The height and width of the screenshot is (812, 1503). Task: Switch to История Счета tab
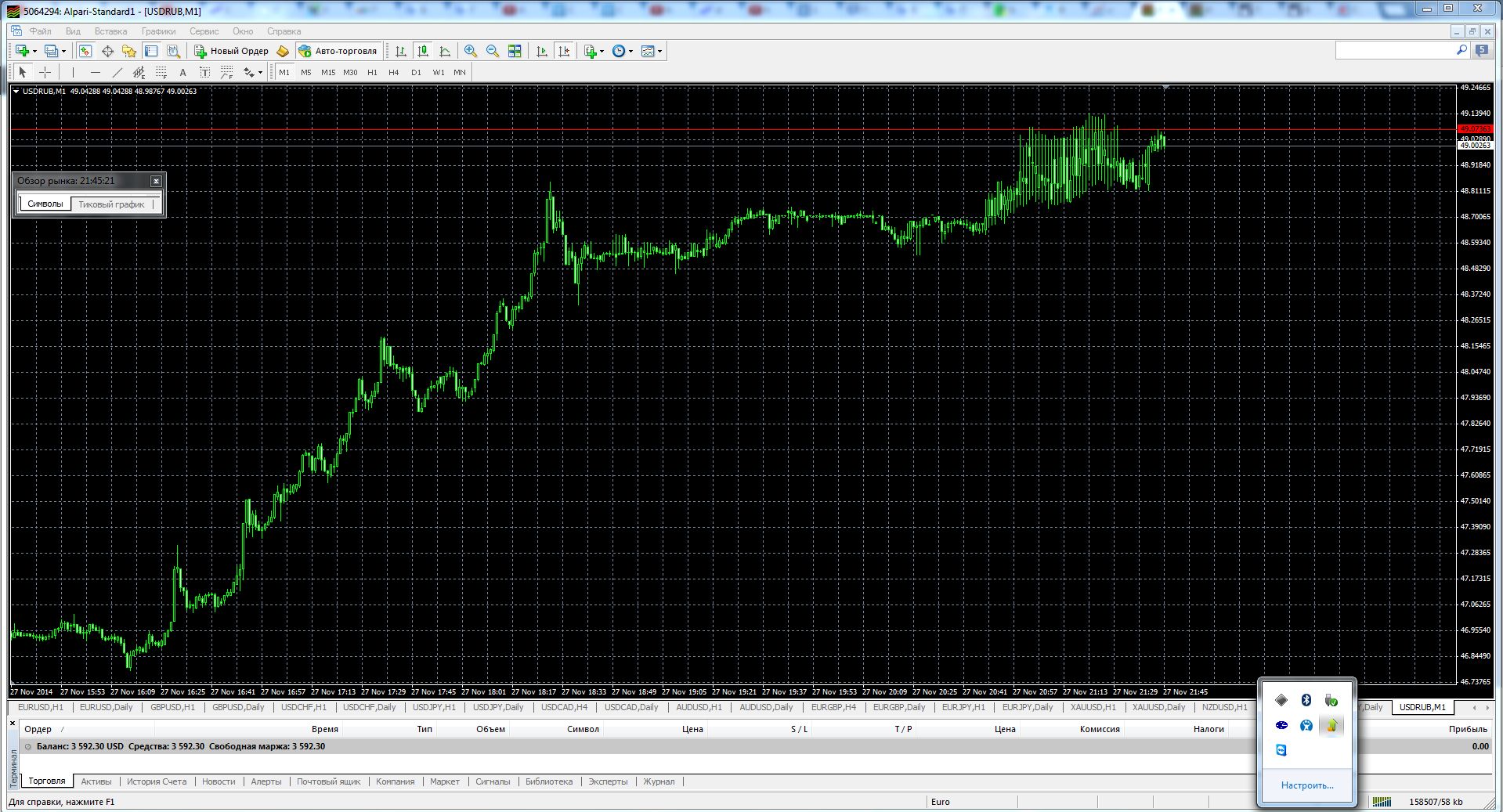[x=157, y=781]
